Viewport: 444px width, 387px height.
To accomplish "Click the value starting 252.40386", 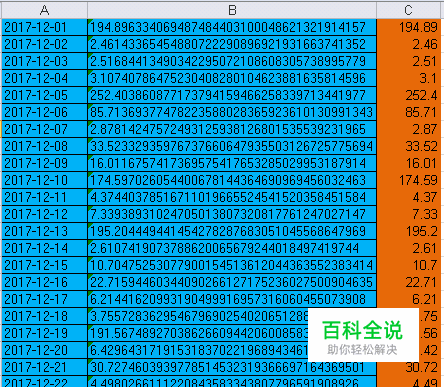I will tap(232, 95).
